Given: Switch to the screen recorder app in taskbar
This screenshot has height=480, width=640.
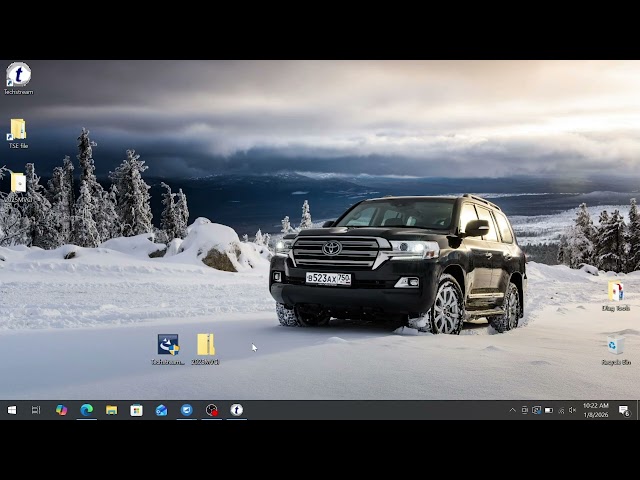Looking at the screenshot, I should 211,410.
